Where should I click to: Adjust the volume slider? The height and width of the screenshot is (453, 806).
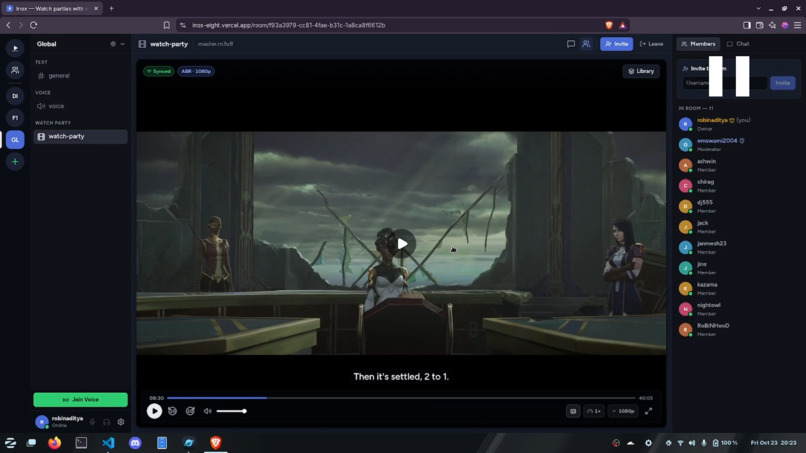click(231, 411)
